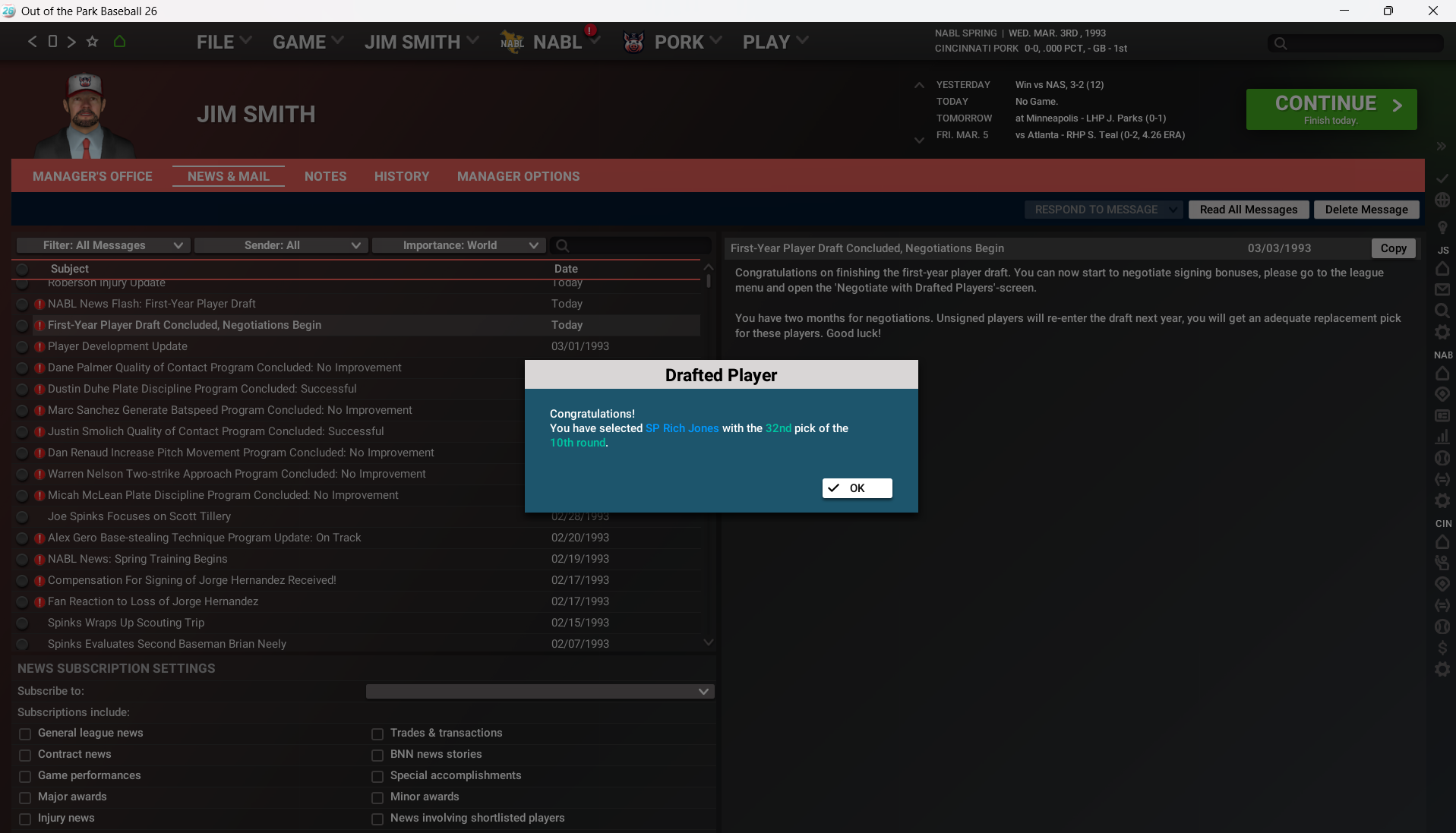Click the magnifier in the message search box
Image resolution: width=1456 pixels, height=833 pixels.
[x=563, y=246]
